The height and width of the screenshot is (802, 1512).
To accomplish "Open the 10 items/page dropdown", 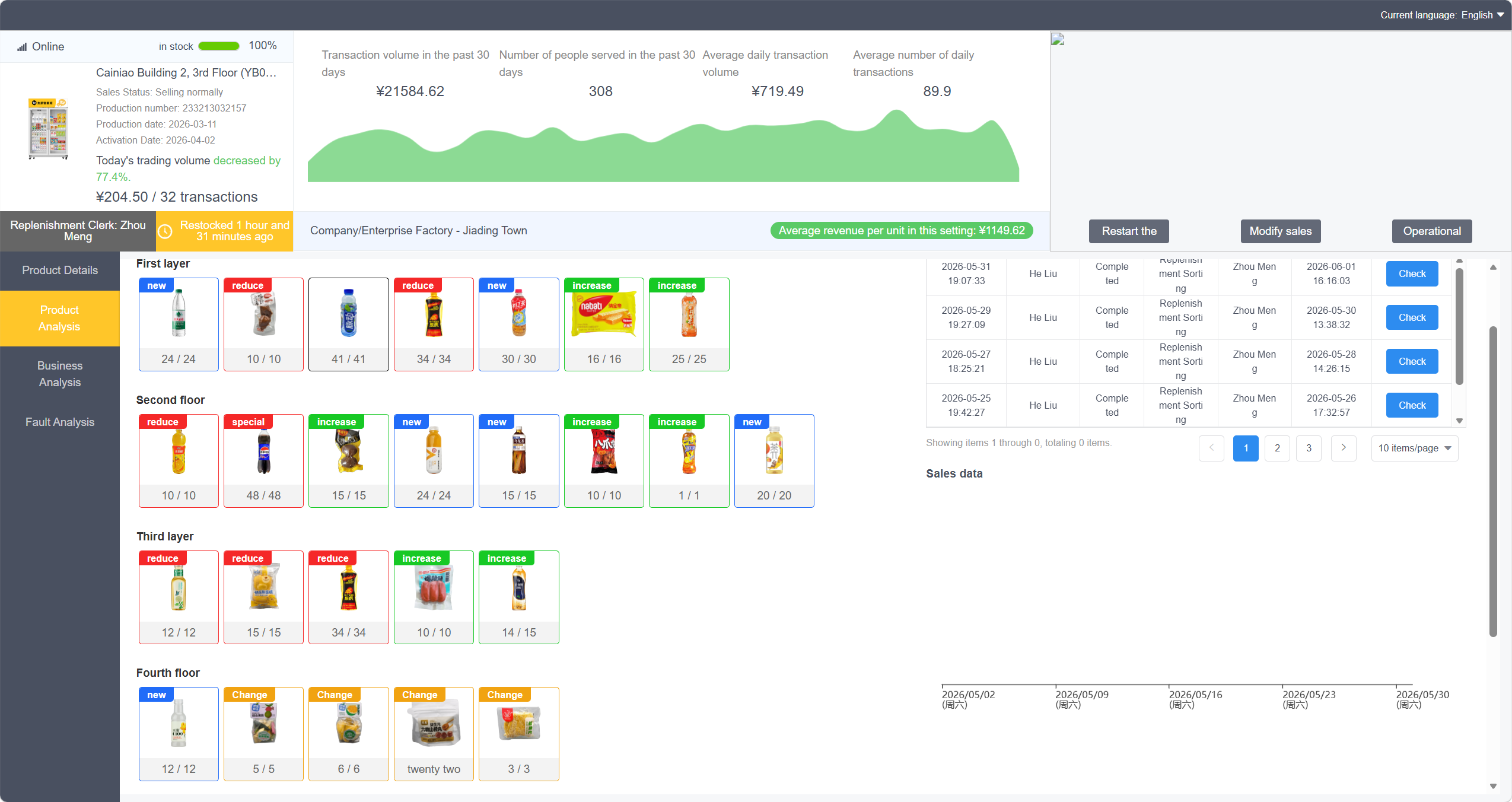I will 1414,448.
